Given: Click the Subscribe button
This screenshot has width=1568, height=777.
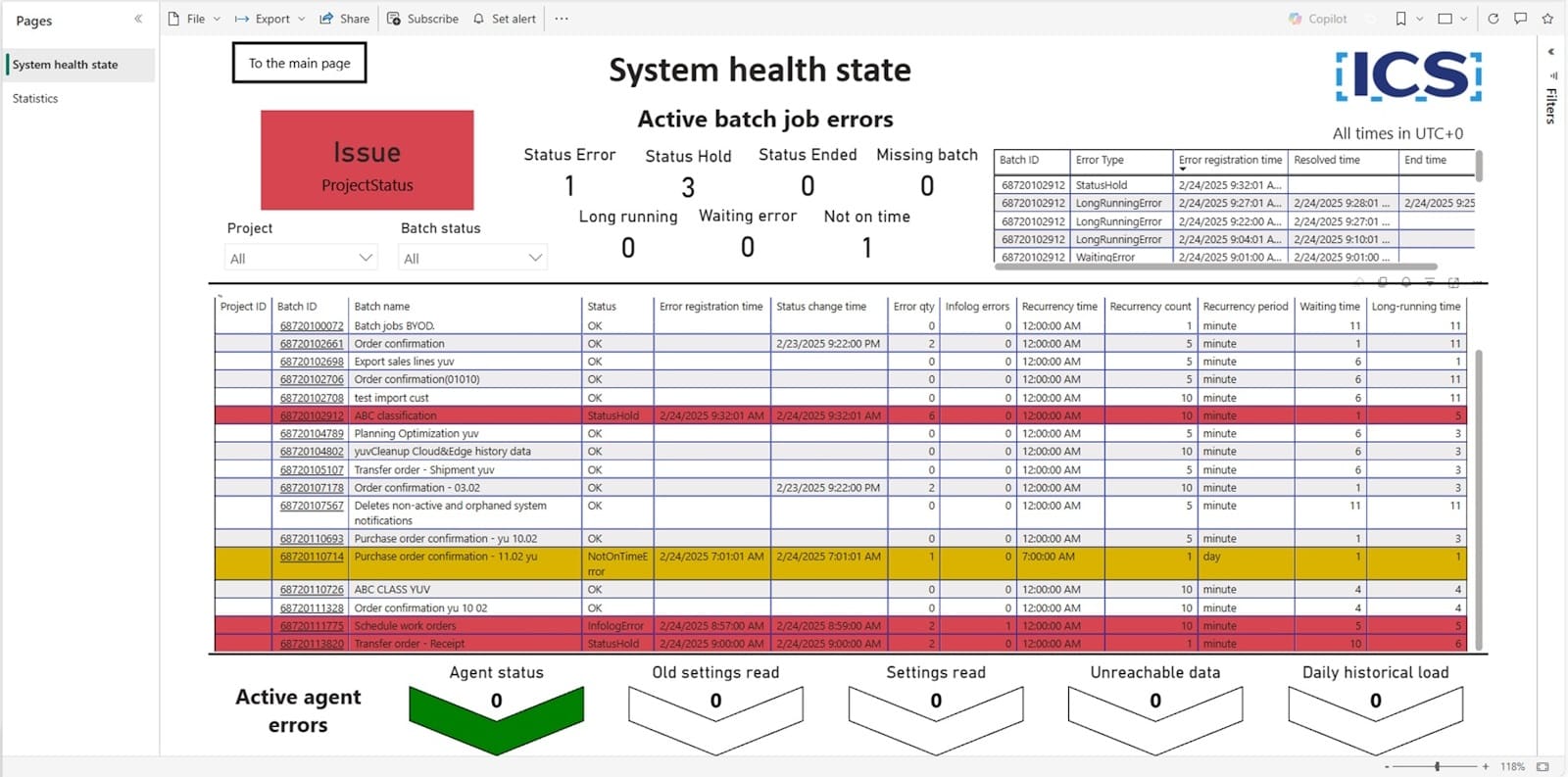Looking at the screenshot, I should click(x=422, y=19).
